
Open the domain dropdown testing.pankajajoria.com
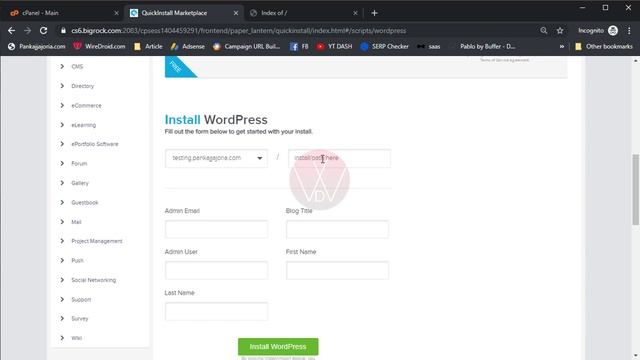[216, 158]
